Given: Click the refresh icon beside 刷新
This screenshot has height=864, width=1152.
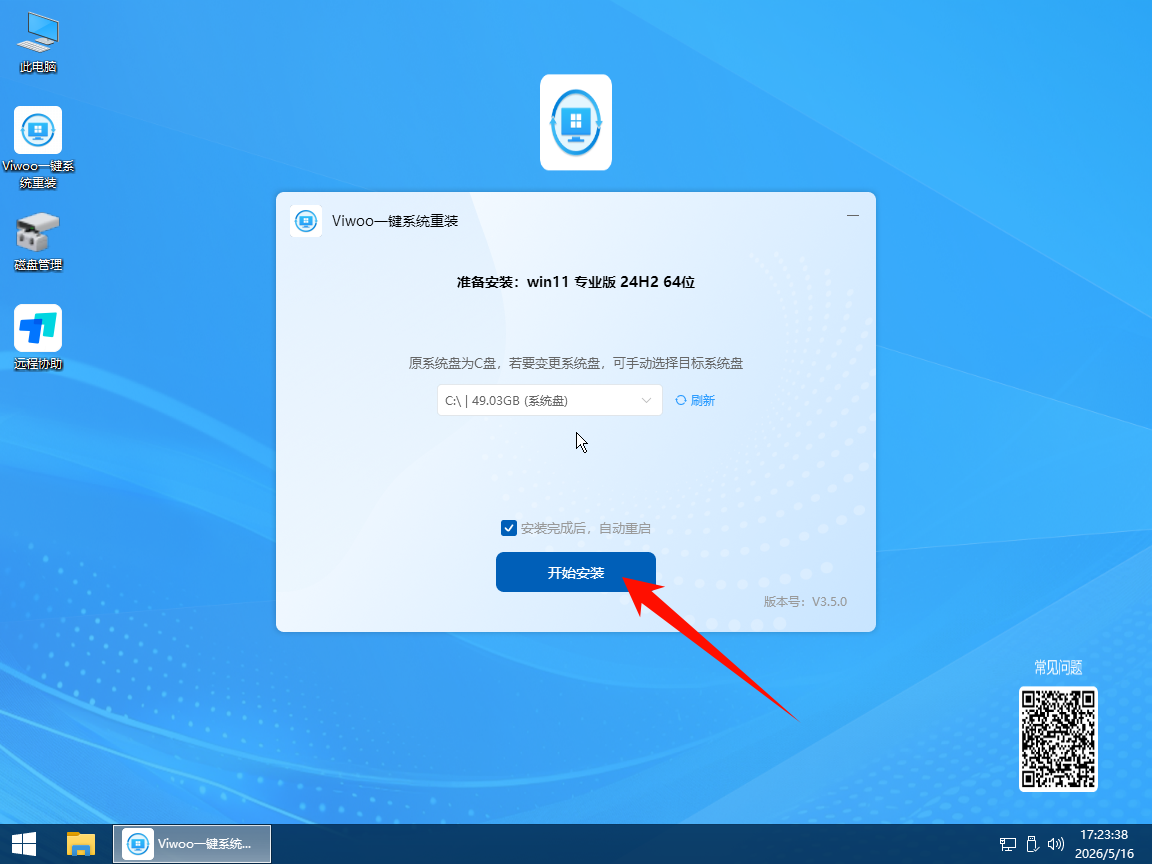Looking at the screenshot, I should [681, 400].
